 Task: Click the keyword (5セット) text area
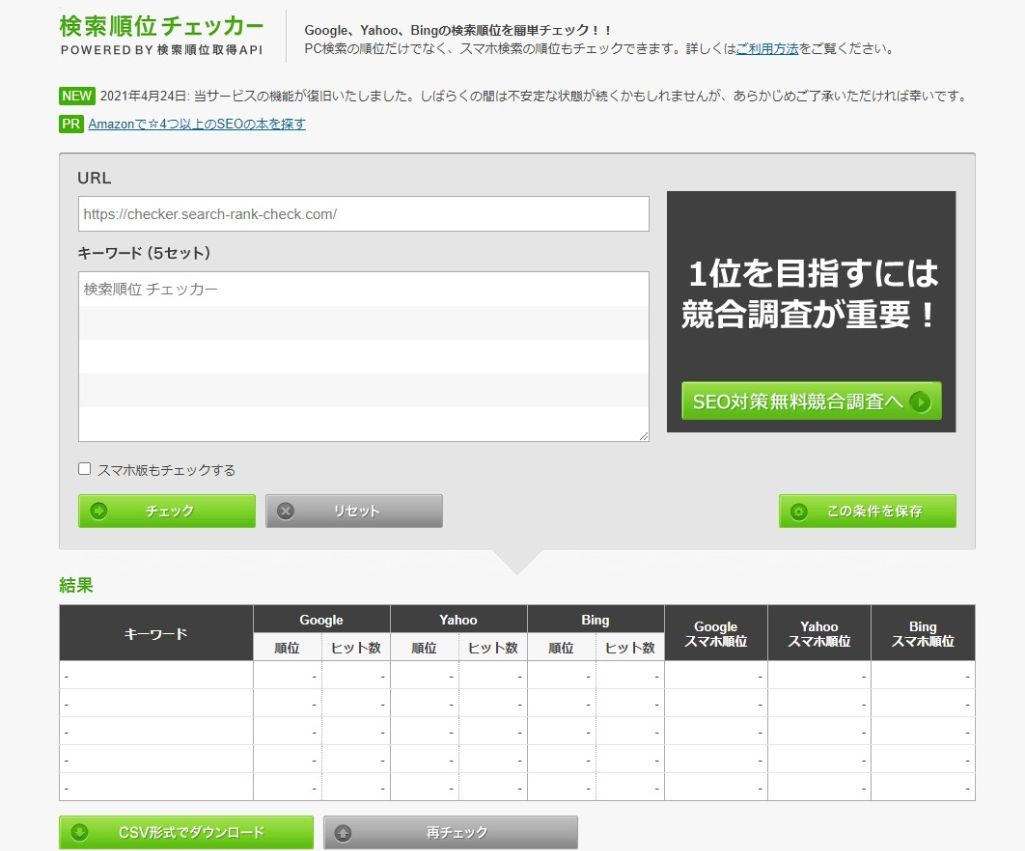click(x=362, y=350)
